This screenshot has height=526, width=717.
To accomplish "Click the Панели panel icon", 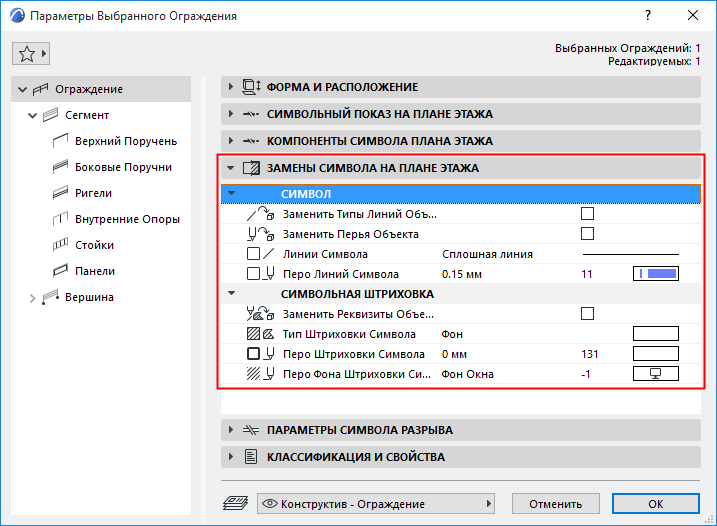I will [x=60, y=271].
